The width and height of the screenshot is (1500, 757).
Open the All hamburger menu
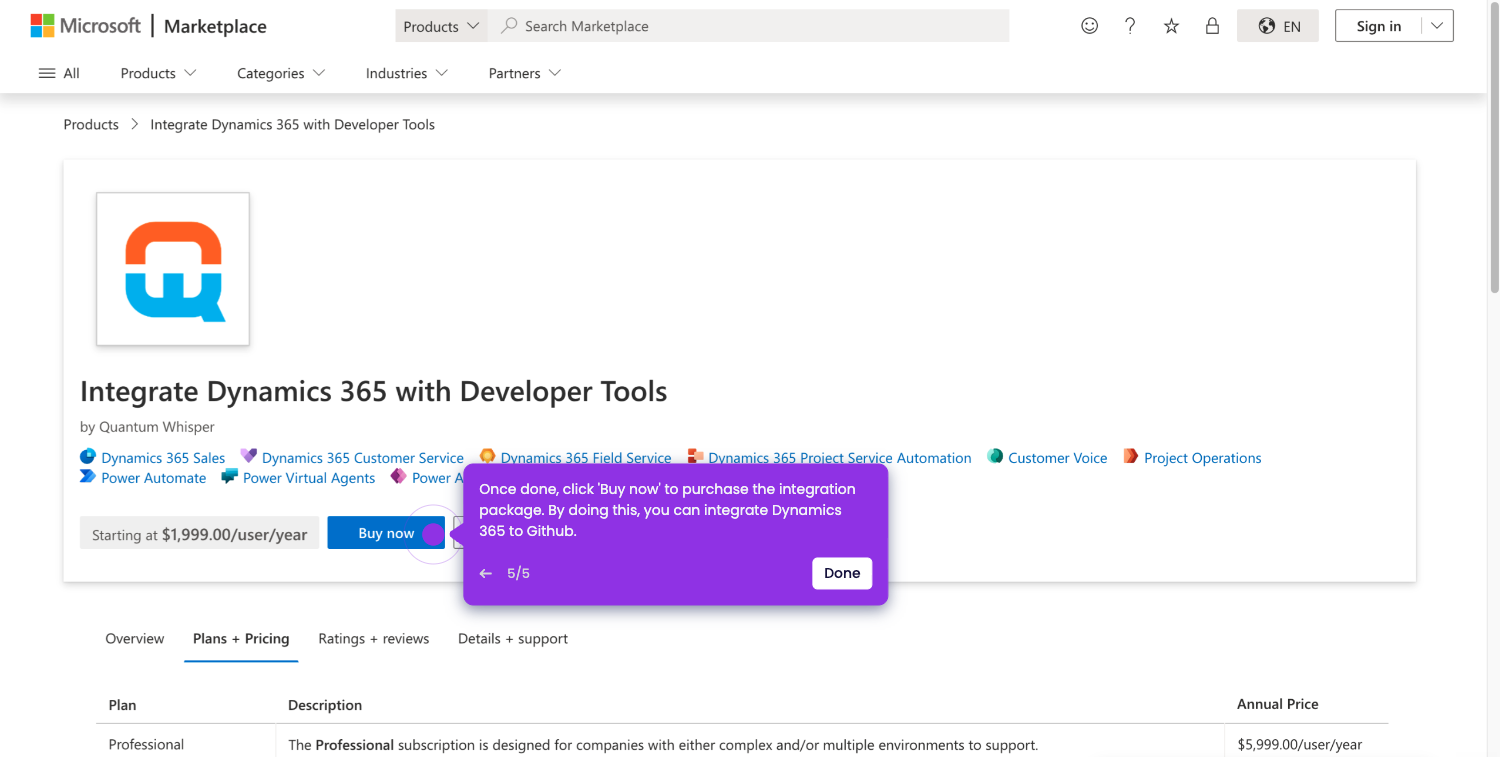[x=59, y=73]
